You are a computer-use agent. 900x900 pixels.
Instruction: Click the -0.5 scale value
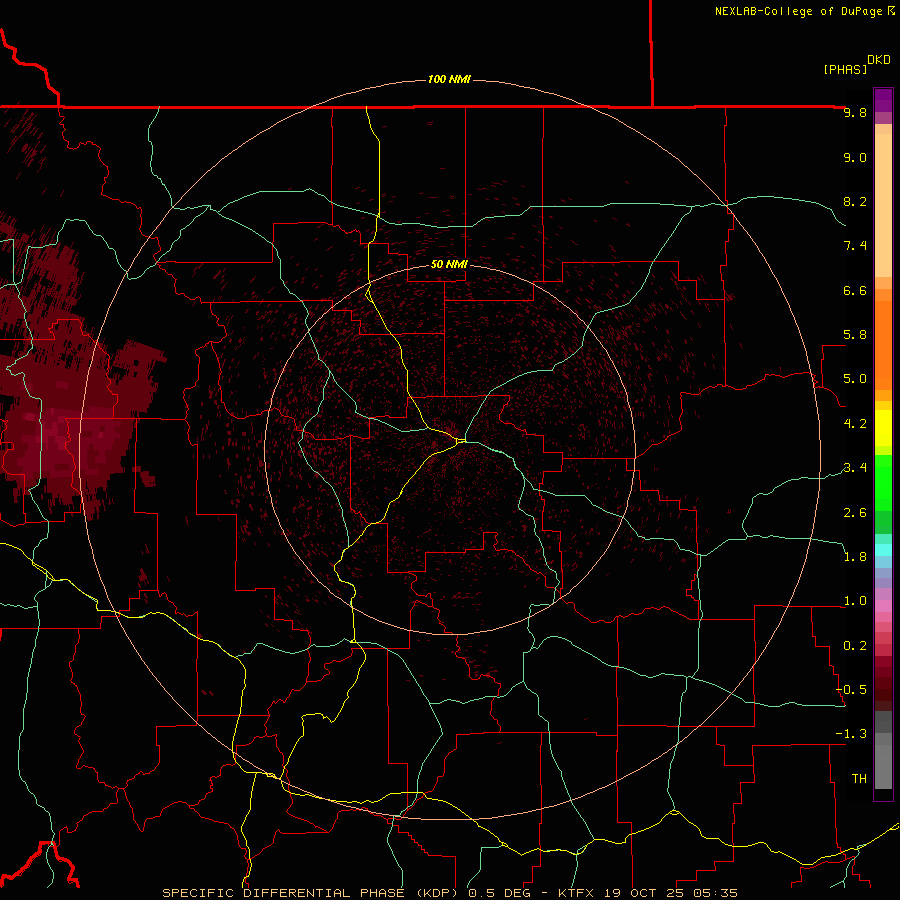851,690
